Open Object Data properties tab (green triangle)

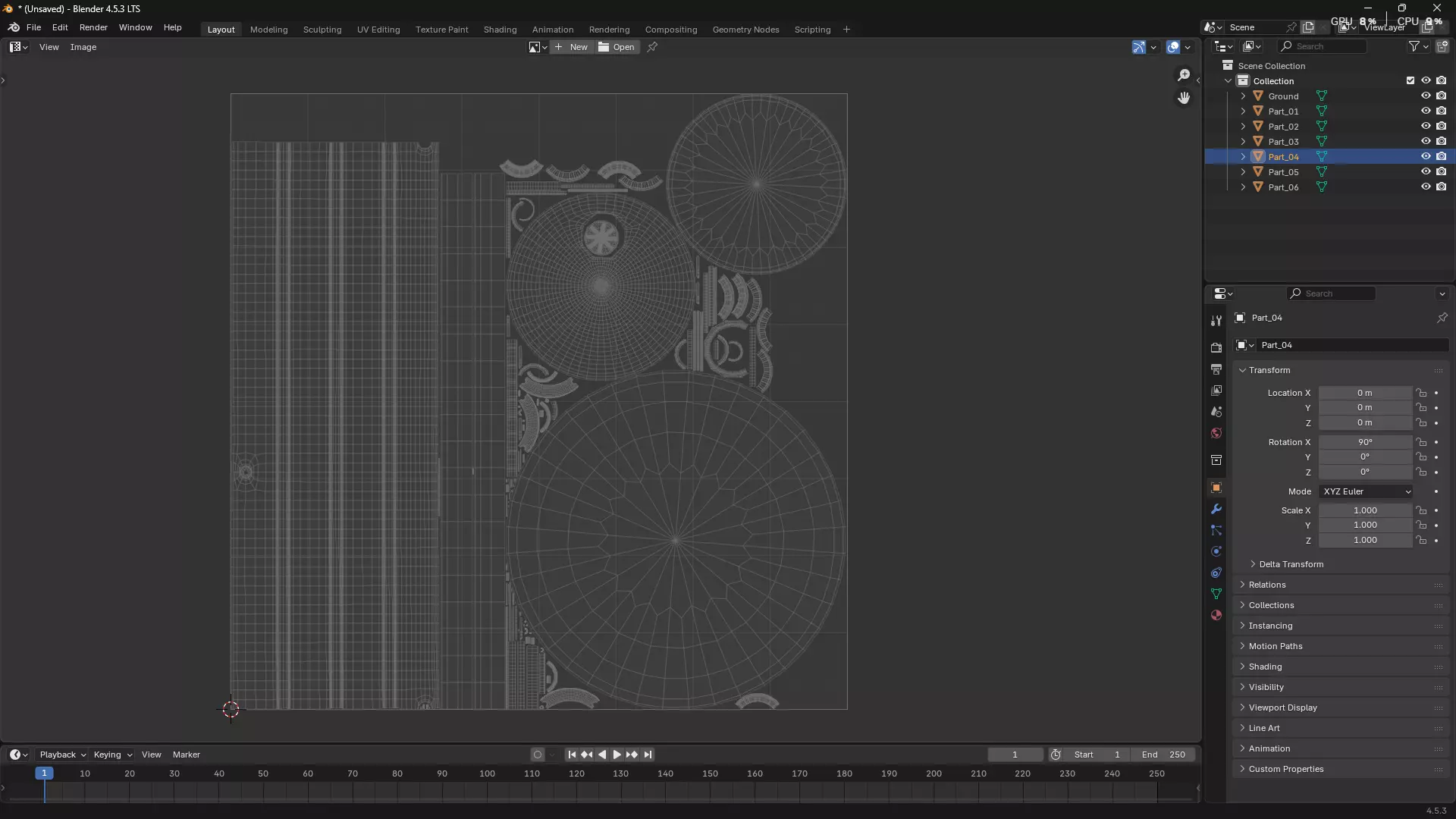click(1216, 594)
